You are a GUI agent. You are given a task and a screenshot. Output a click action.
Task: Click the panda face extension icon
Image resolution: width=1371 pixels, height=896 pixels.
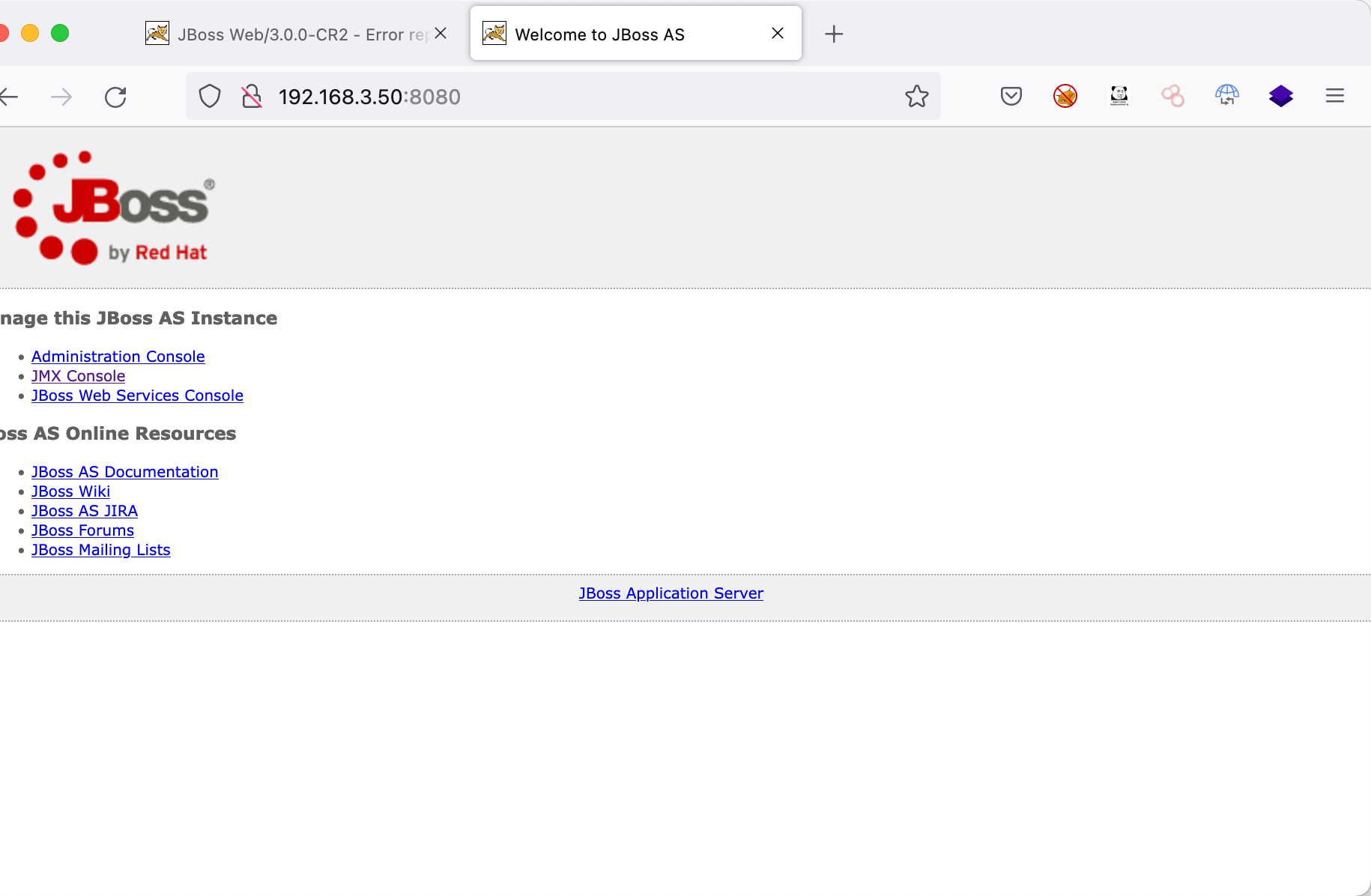[x=1119, y=96]
